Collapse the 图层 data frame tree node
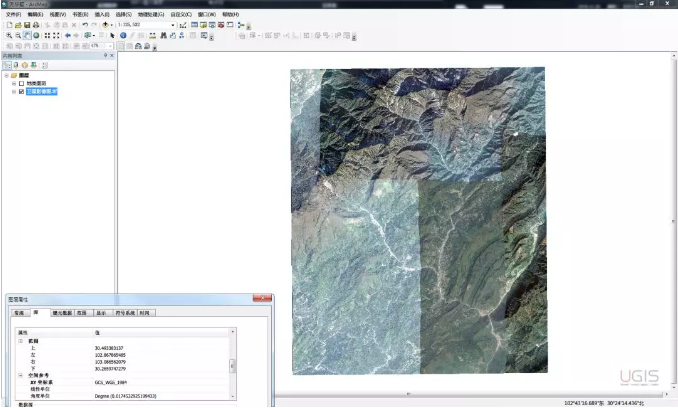The width and height of the screenshot is (678, 408). pos(6,75)
